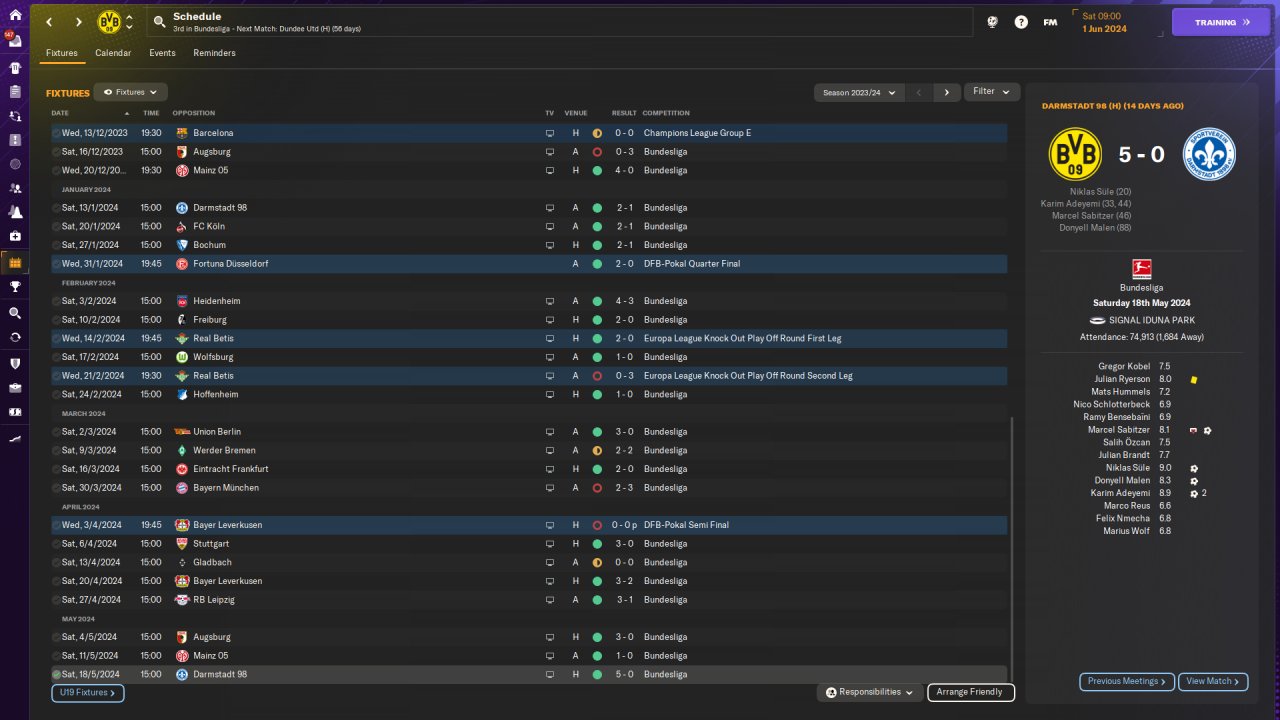Click the TV icon on the Barcelona row
Viewport: 1280px width, 720px height.
[549, 133]
